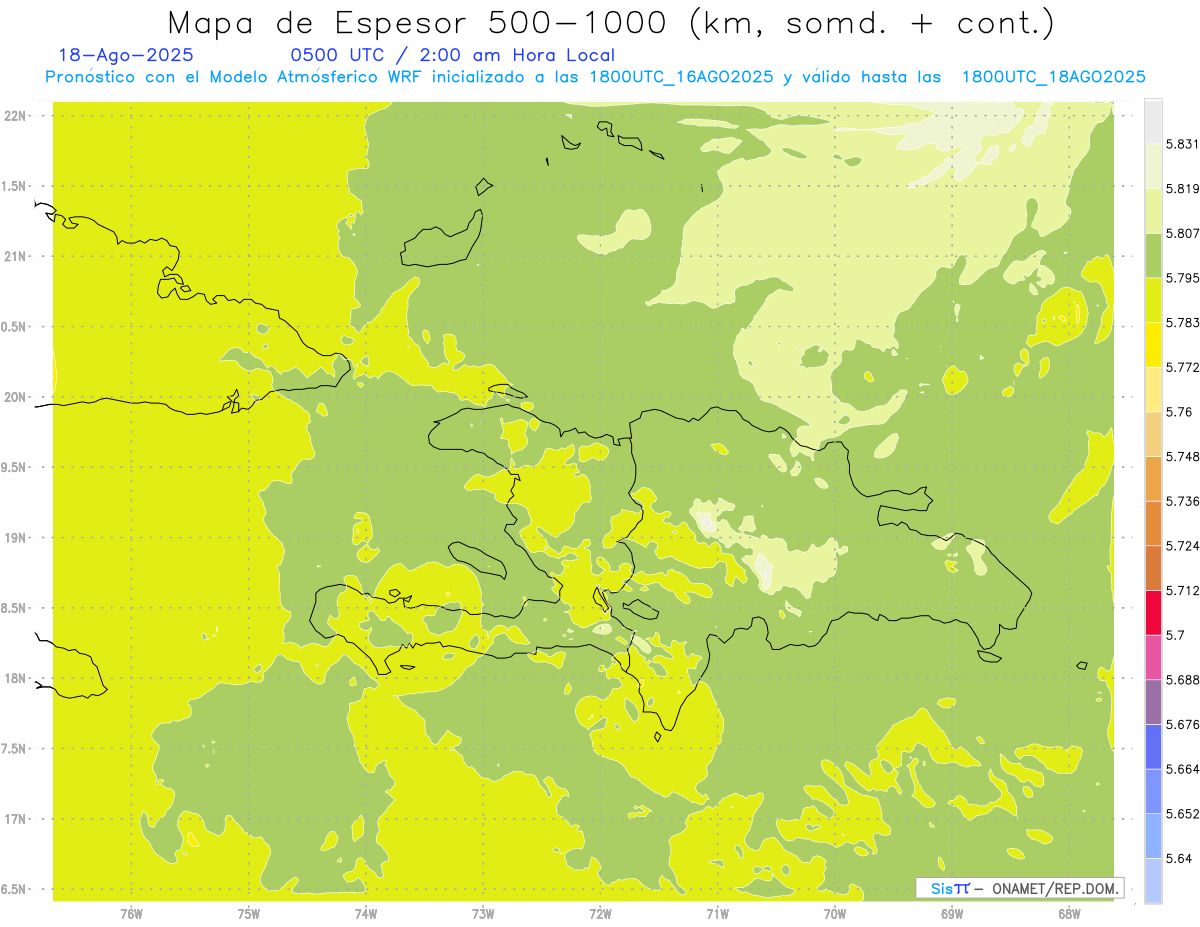
Task: Click the time label '0500 UTC / 2:00 am Hora Local'
Action: [x=452, y=56]
